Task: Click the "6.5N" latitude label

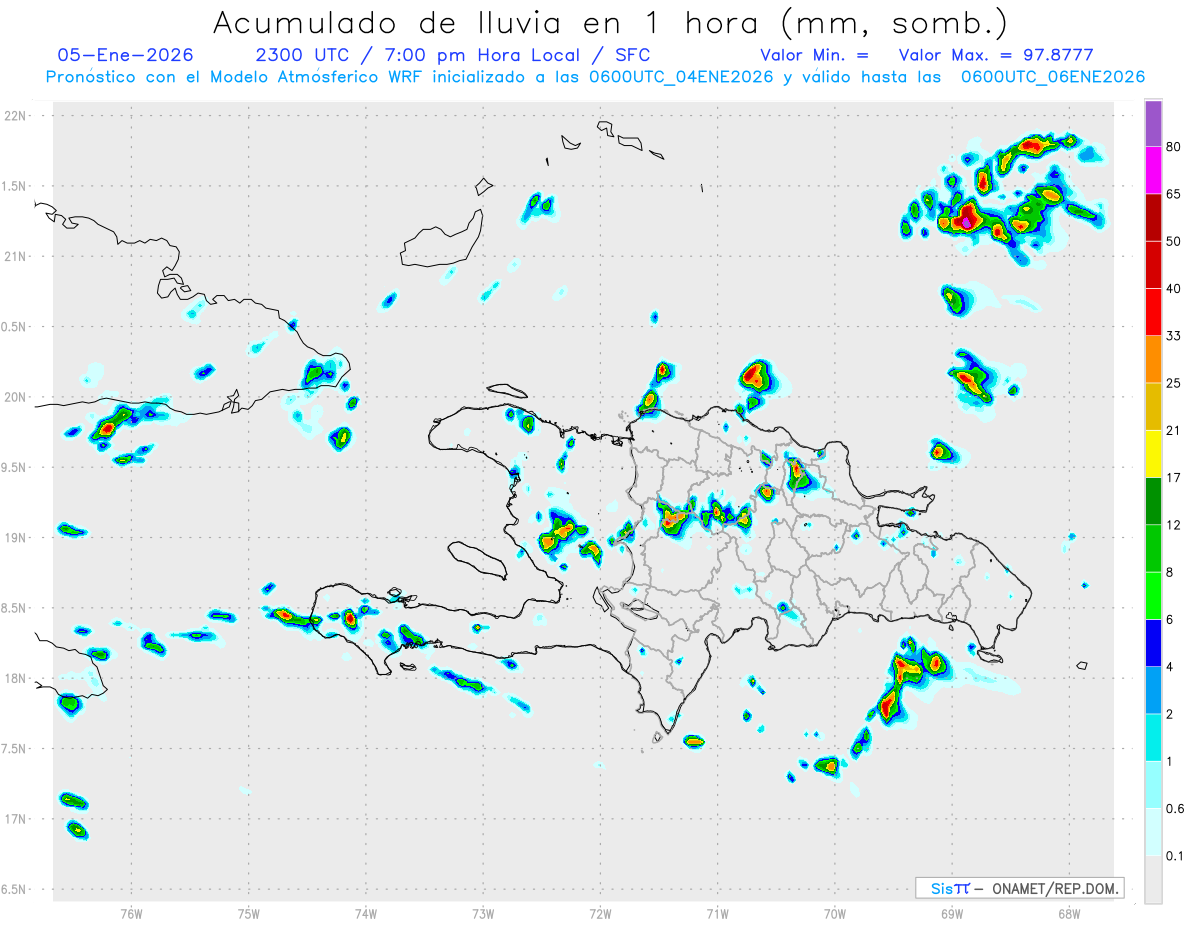Action: (x=15, y=890)
